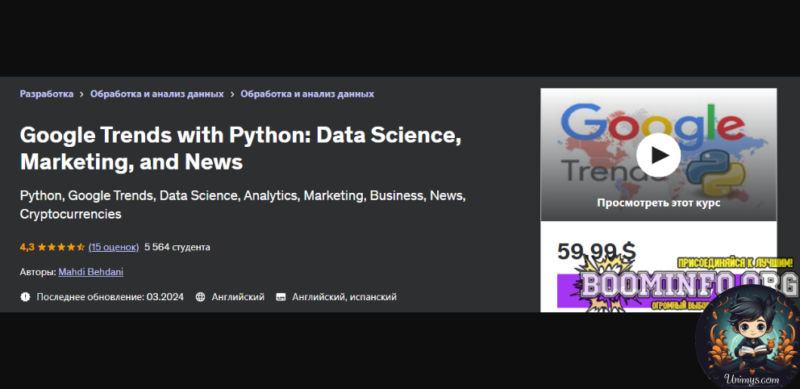800x389 pixels.
Task: Click the Последнее обновление: 03.2024 text
Action: click(x=110, y=297)
